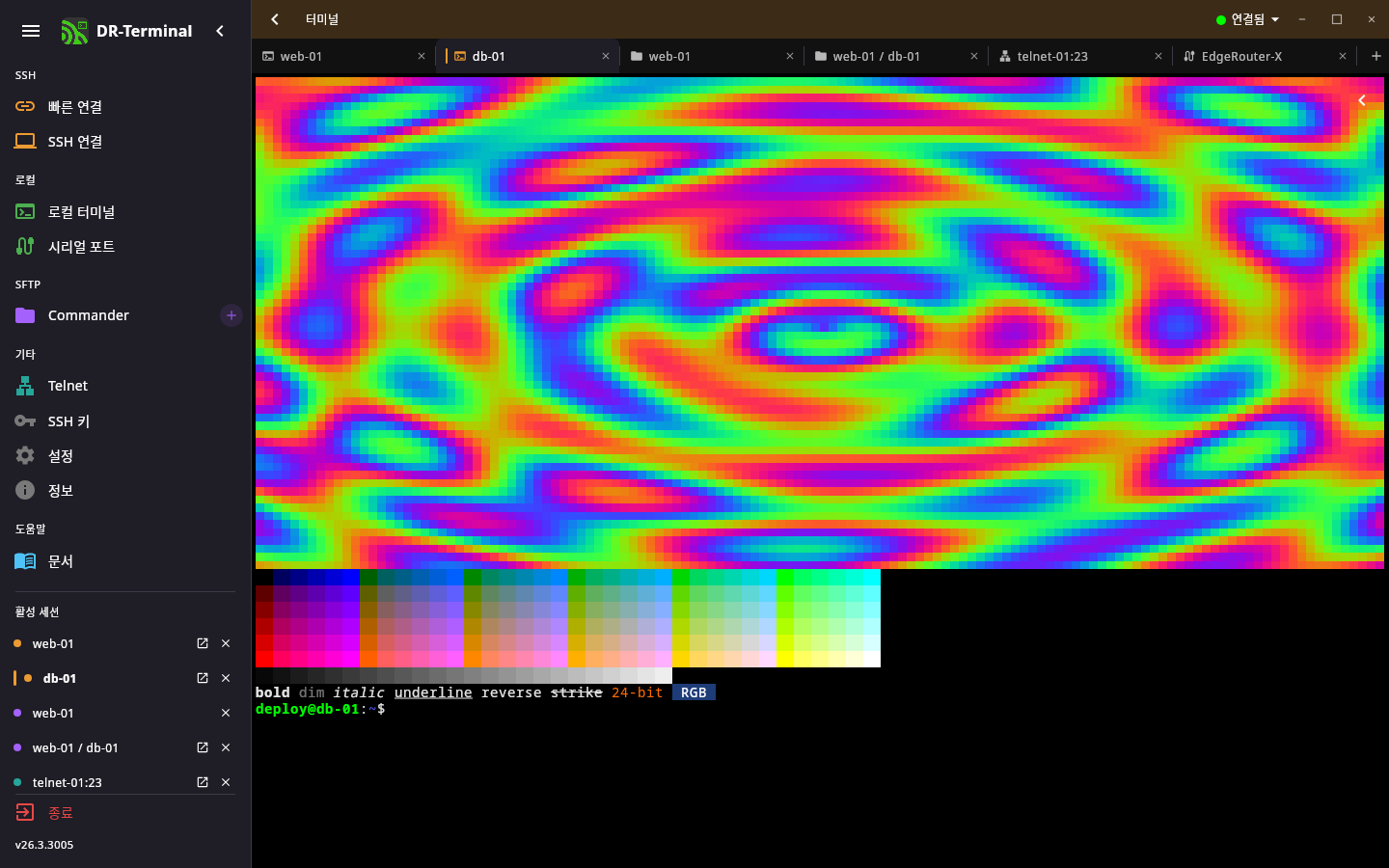Launch 로컬 터미널 from sidebar
This screenshot has width=1389, height=868.
click(125, 211)
